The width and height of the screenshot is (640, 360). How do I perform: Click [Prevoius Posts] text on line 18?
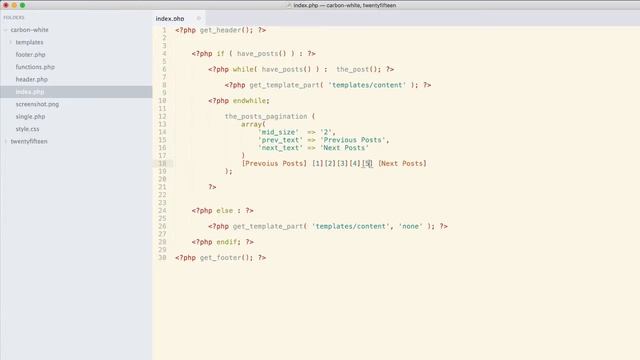(x=274, y=163)
